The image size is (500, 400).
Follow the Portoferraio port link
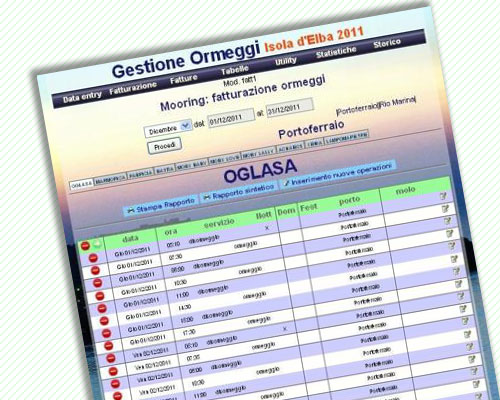tap(358, 109)
